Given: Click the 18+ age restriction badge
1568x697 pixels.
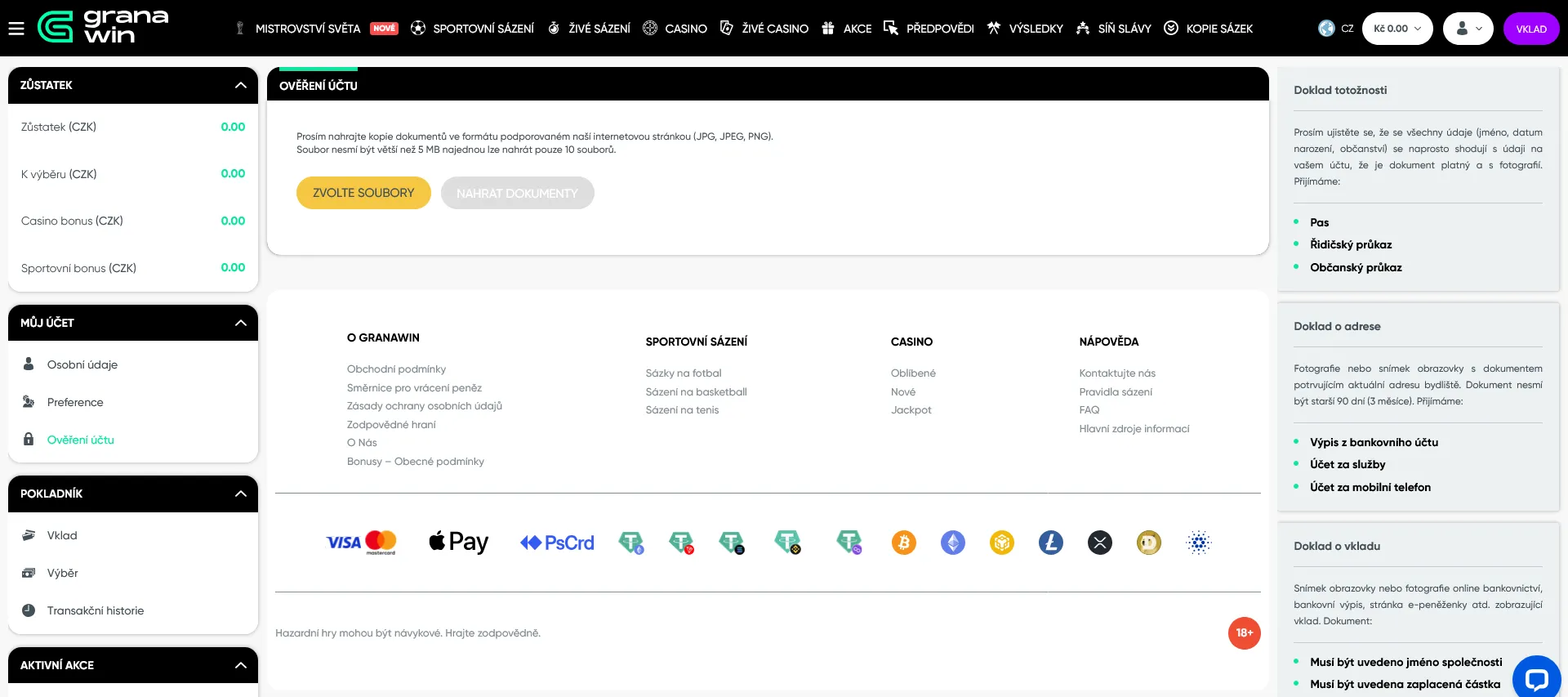Looking at the screenshot, I should [x=1245, y=633].
